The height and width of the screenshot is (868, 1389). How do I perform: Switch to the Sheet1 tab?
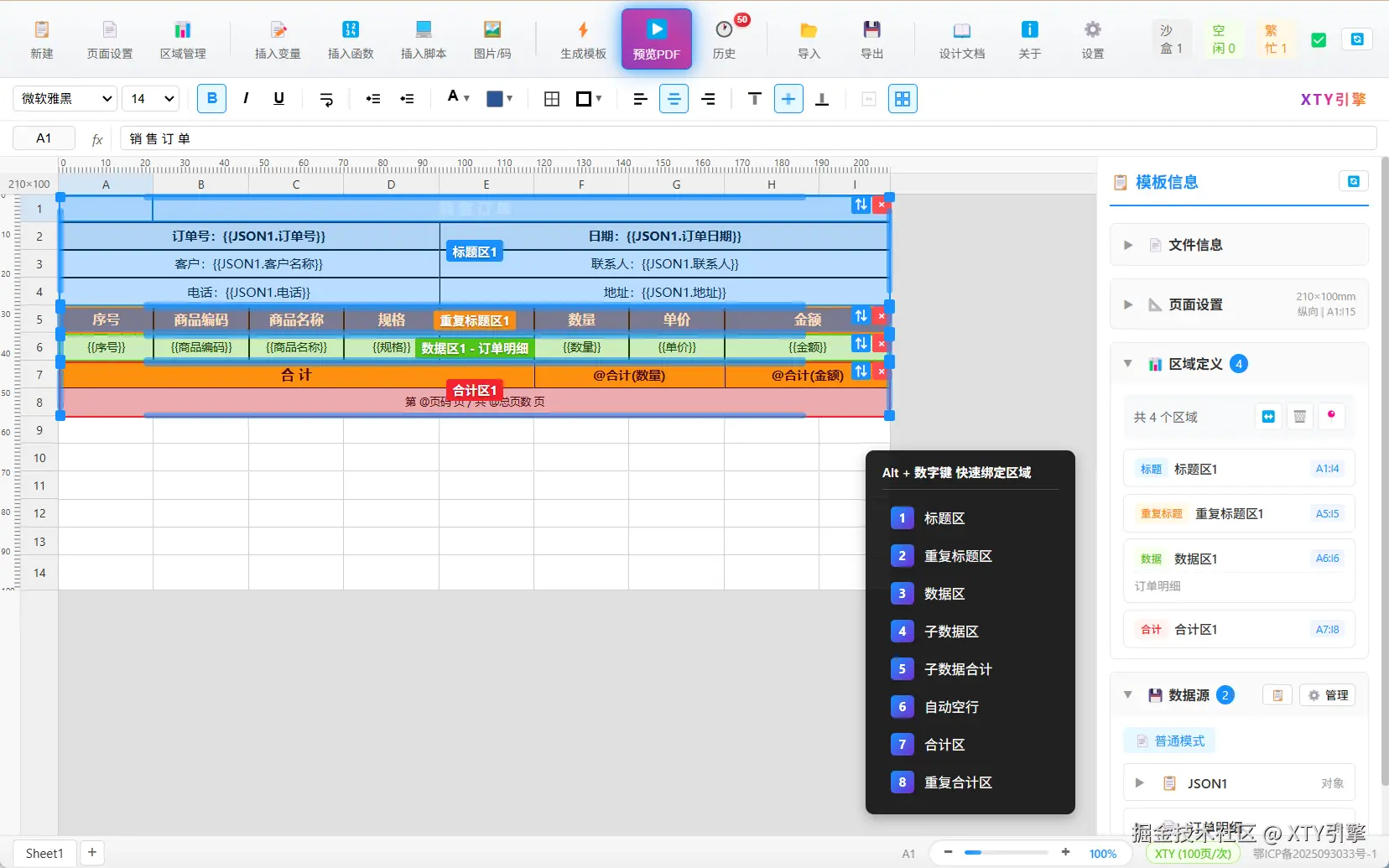tap(44, 853)
